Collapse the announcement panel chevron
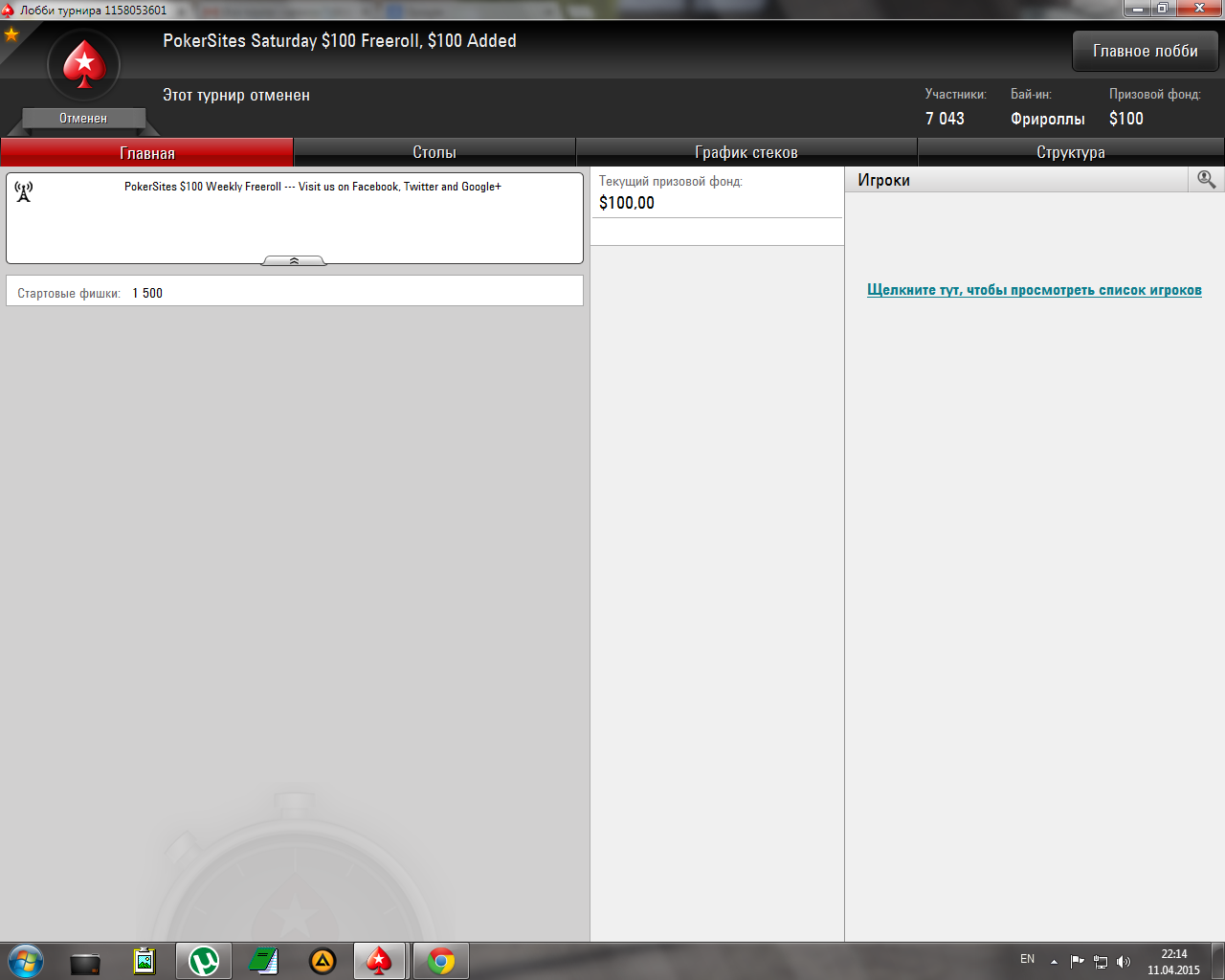Screen dimensions: 1225x980 pos(294,260)
